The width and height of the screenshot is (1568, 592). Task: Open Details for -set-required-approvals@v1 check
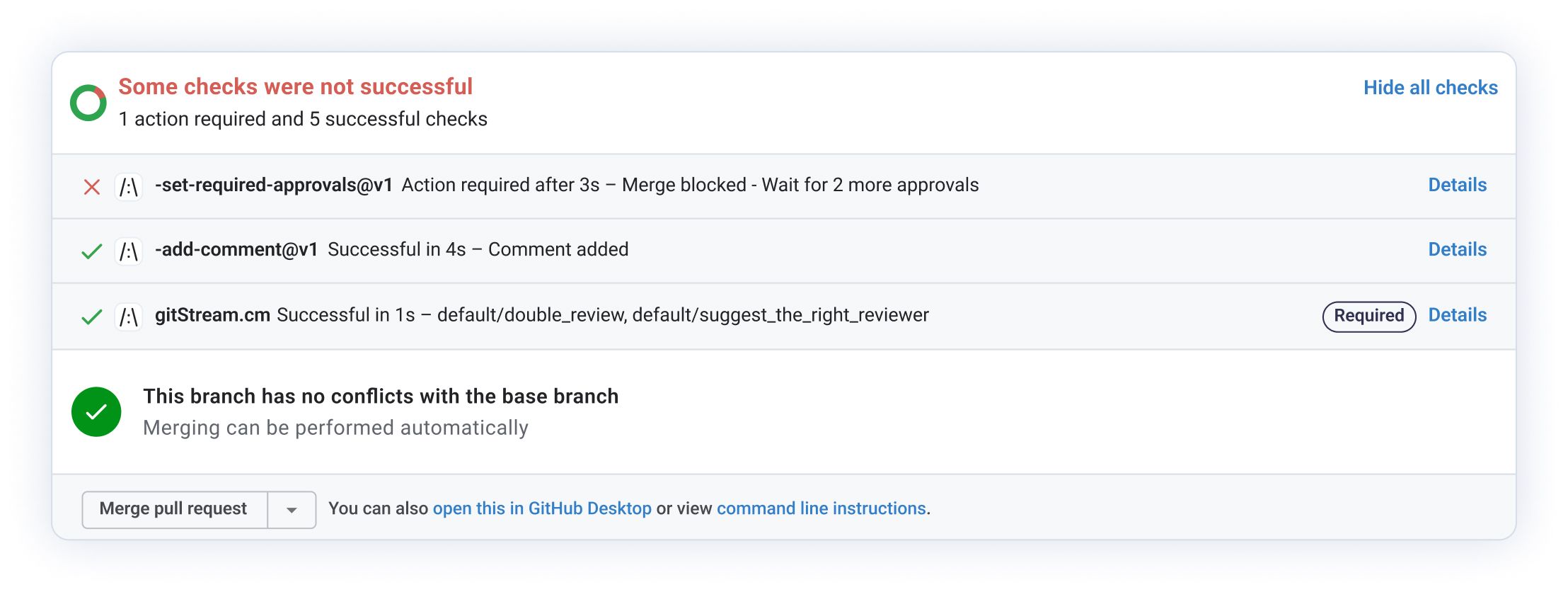(1458, 185)
